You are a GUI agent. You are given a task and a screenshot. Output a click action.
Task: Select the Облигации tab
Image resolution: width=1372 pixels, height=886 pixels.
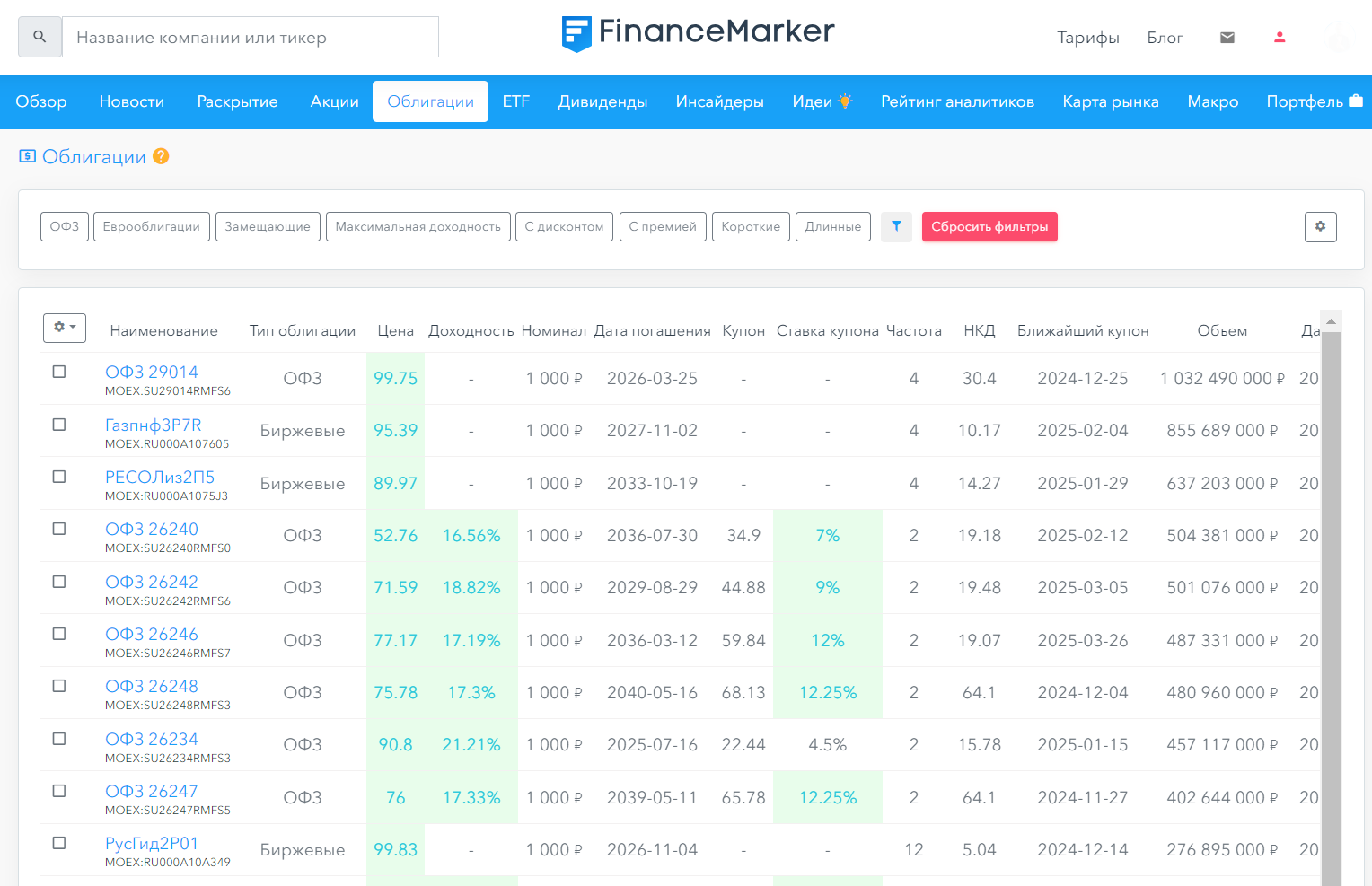point(431,101)
